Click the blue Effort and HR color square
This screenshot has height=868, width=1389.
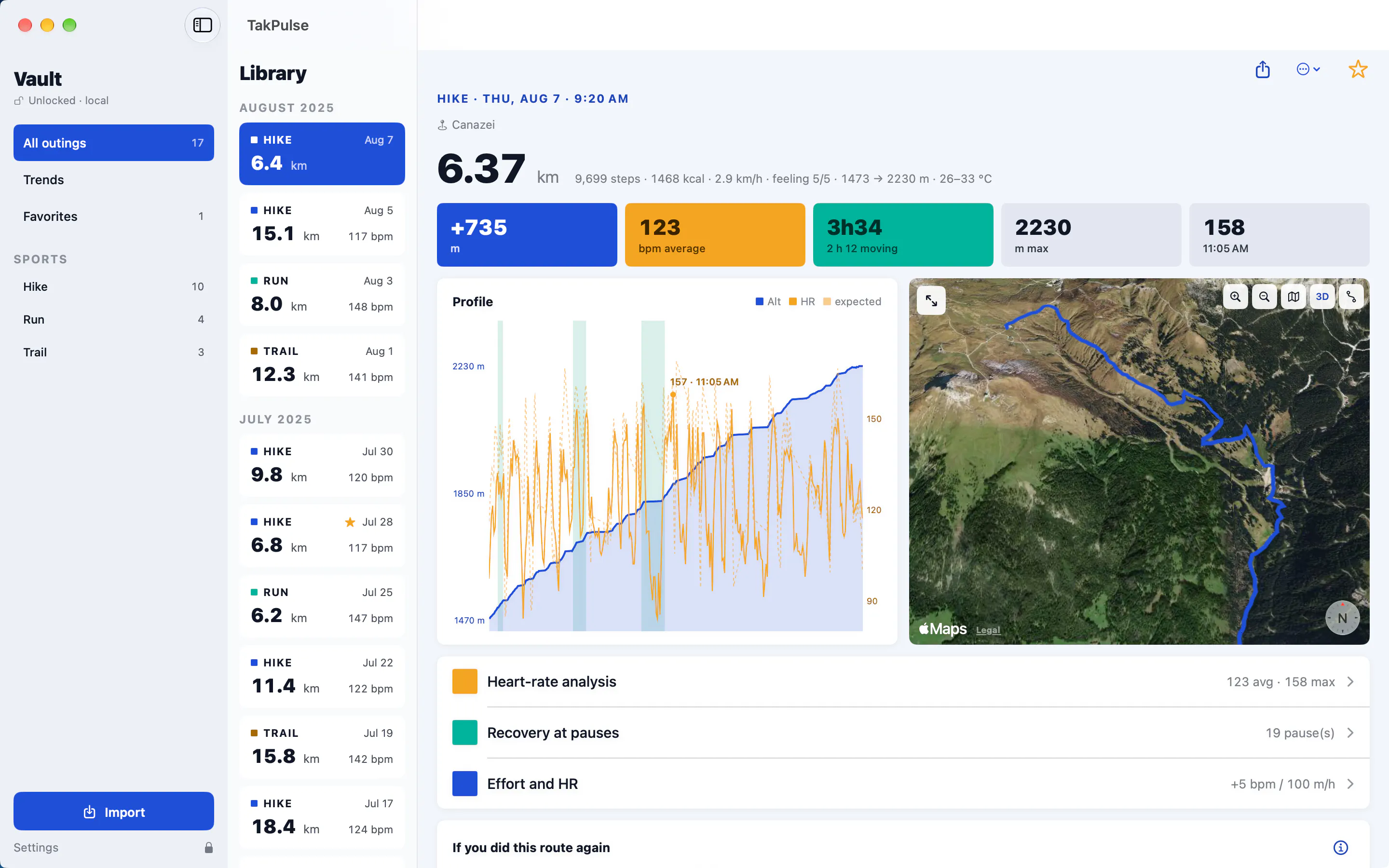point(464,784)
